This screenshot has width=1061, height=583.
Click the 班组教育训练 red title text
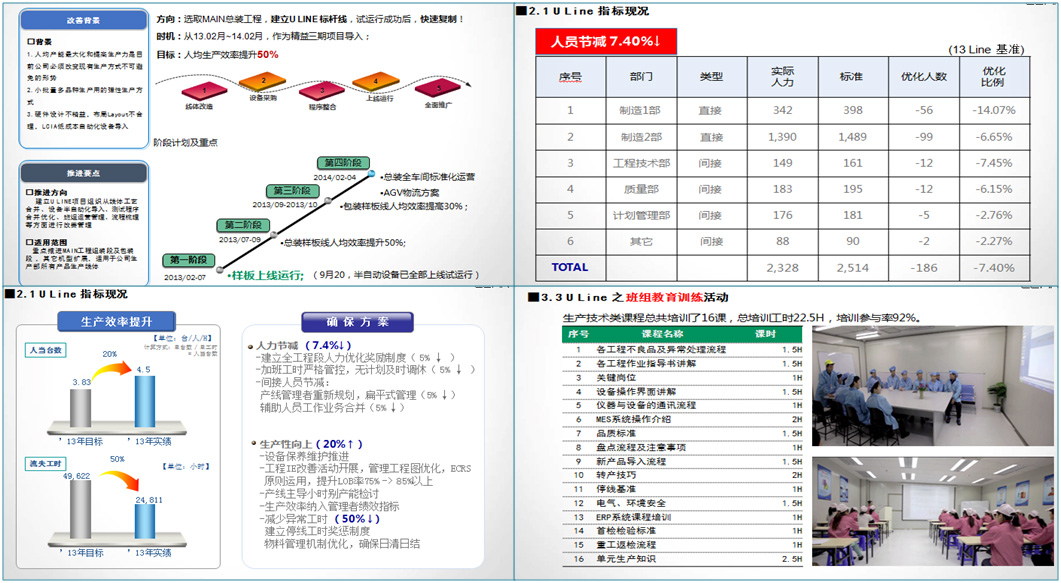(664, 298)
